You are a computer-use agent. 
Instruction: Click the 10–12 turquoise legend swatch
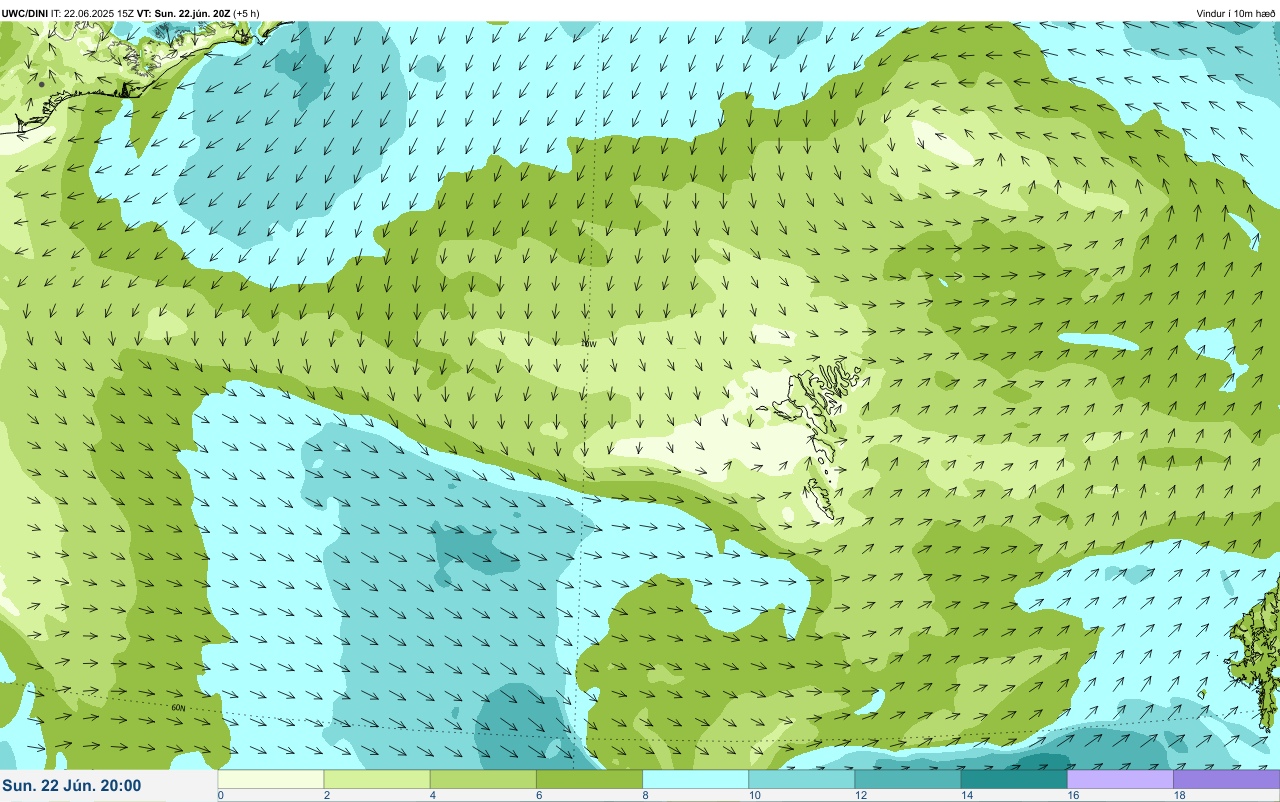[x=801, y=779]
